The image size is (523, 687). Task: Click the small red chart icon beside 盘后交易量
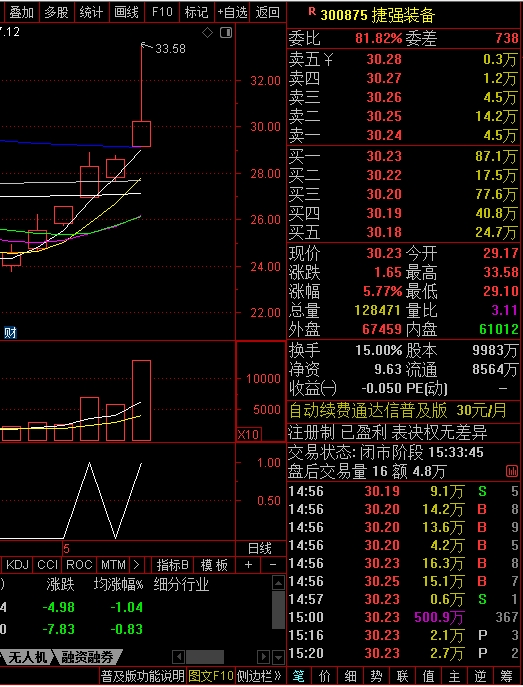coord(512,471)
